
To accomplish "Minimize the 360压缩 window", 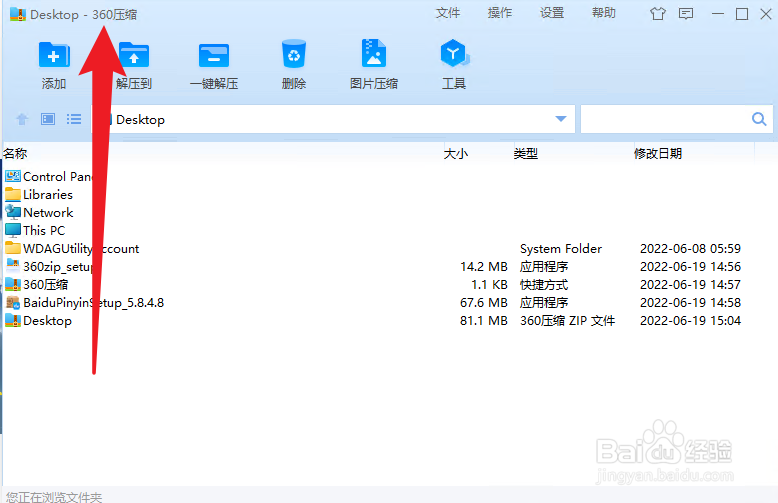I will tap(717, 14).
